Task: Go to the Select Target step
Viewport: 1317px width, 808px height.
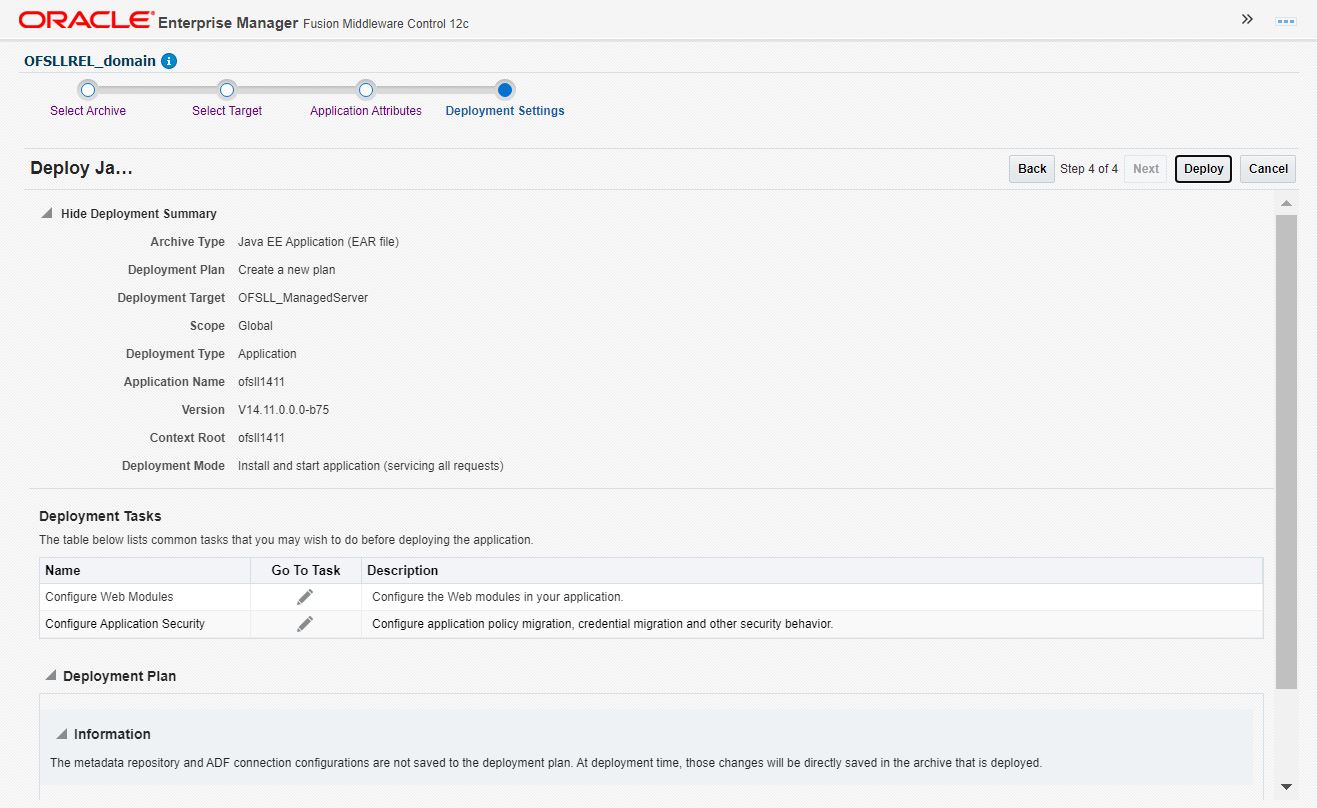Action: 227,110
